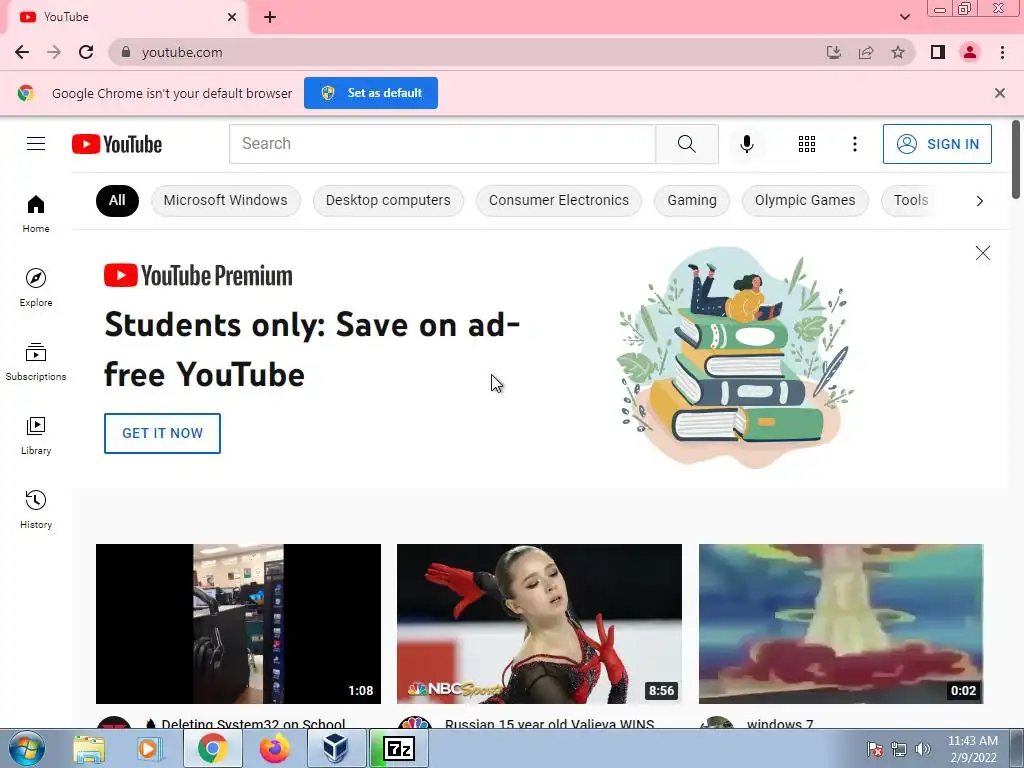
Task: Open Windows Media Player from taskbar
Action: coord(150,748)
